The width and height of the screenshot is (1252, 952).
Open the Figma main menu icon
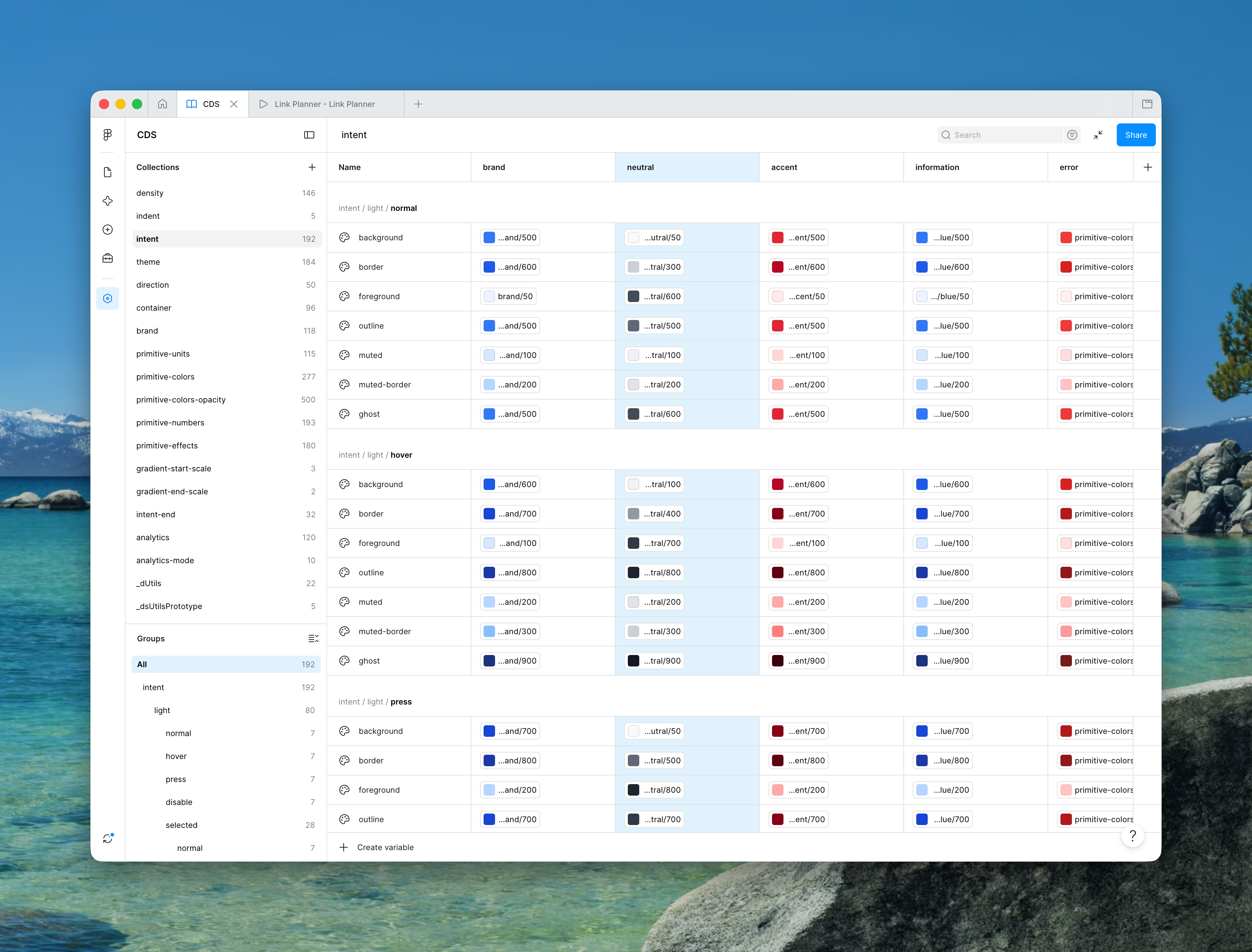[108, 135]
